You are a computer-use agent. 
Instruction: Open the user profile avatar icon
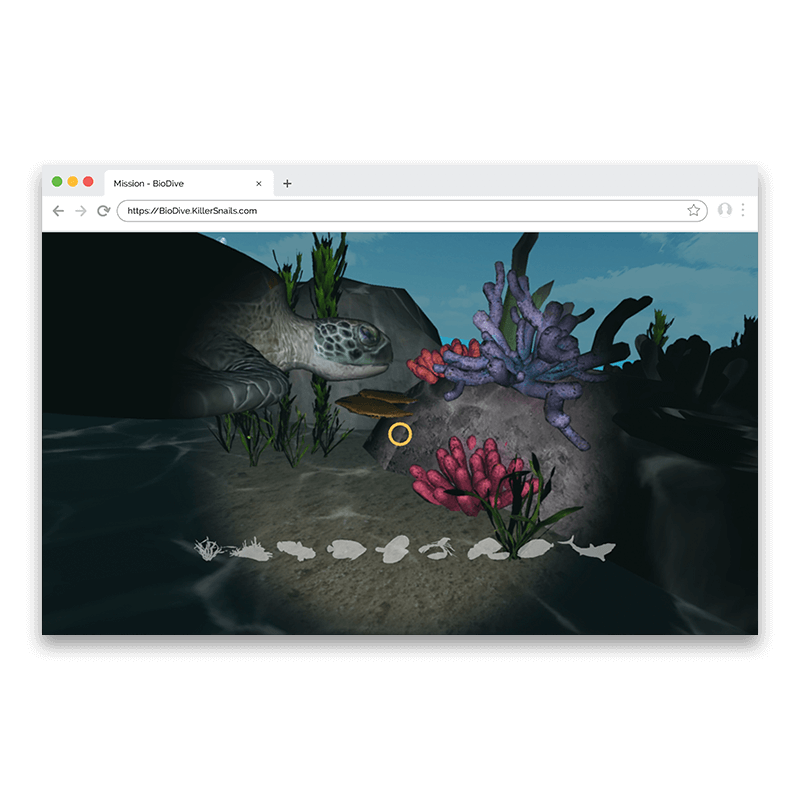(725, 211)
